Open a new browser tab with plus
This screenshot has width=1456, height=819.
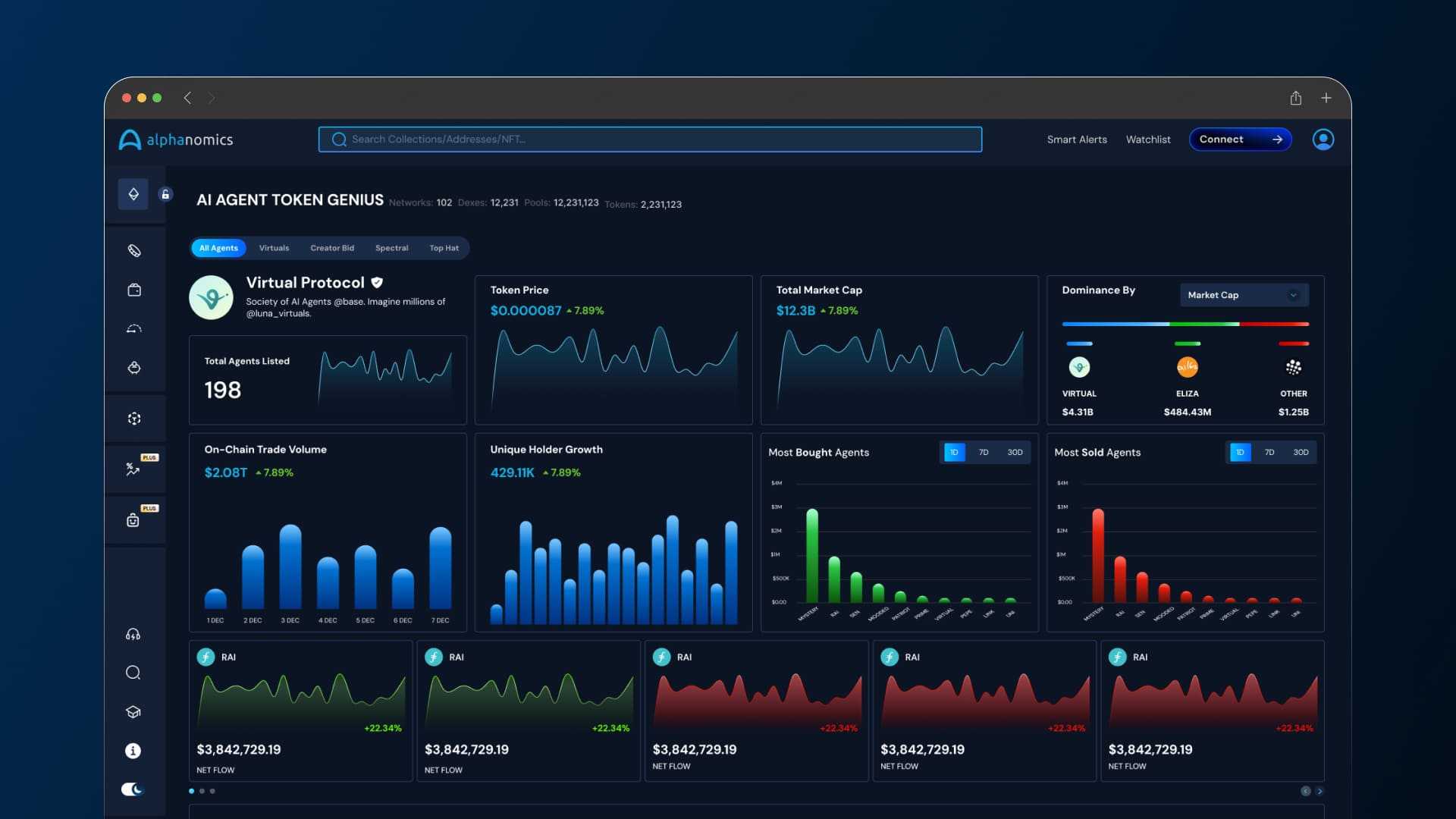(x=1326, y=98)
